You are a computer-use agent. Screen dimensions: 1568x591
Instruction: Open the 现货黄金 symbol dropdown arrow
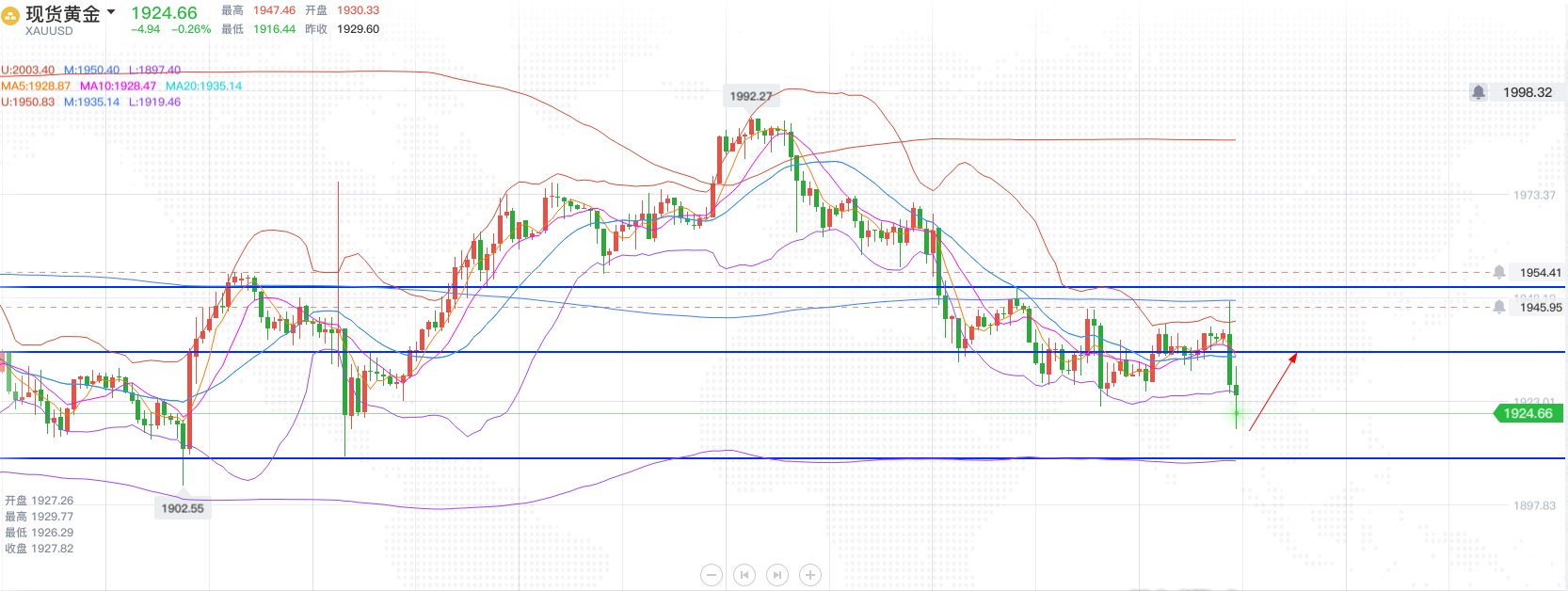(111, 12)
